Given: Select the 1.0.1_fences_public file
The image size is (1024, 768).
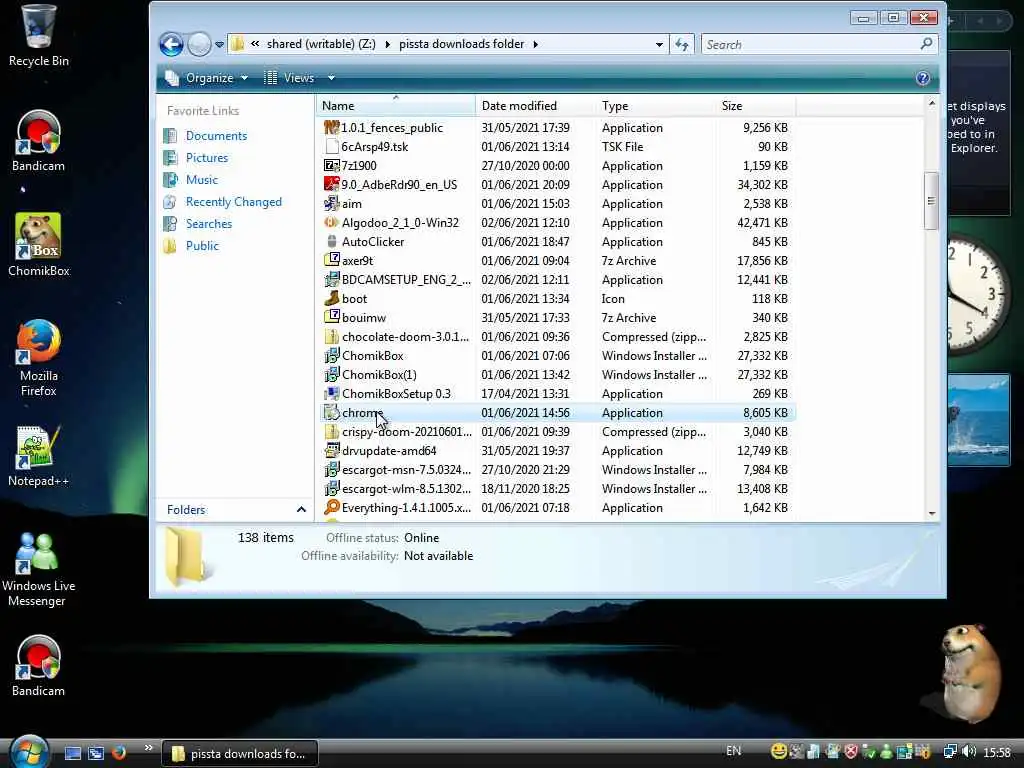Looking at the screenshot, I should pos(392,128).
